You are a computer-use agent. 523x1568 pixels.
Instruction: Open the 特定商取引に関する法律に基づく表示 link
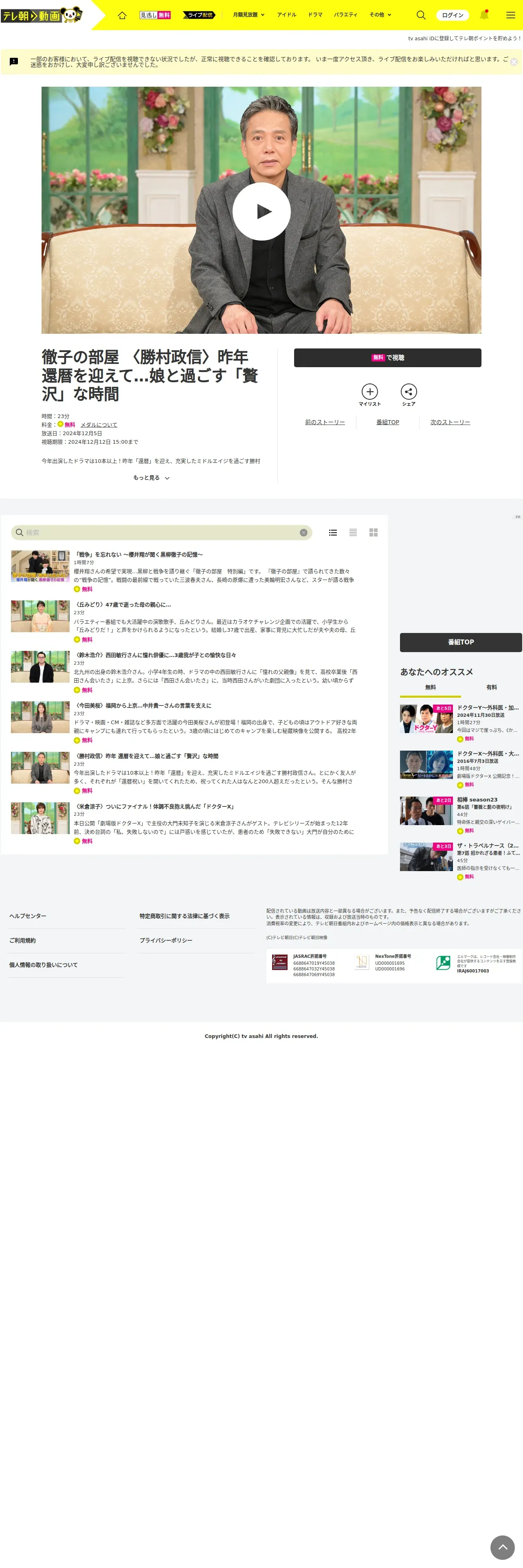click(185, 916)
